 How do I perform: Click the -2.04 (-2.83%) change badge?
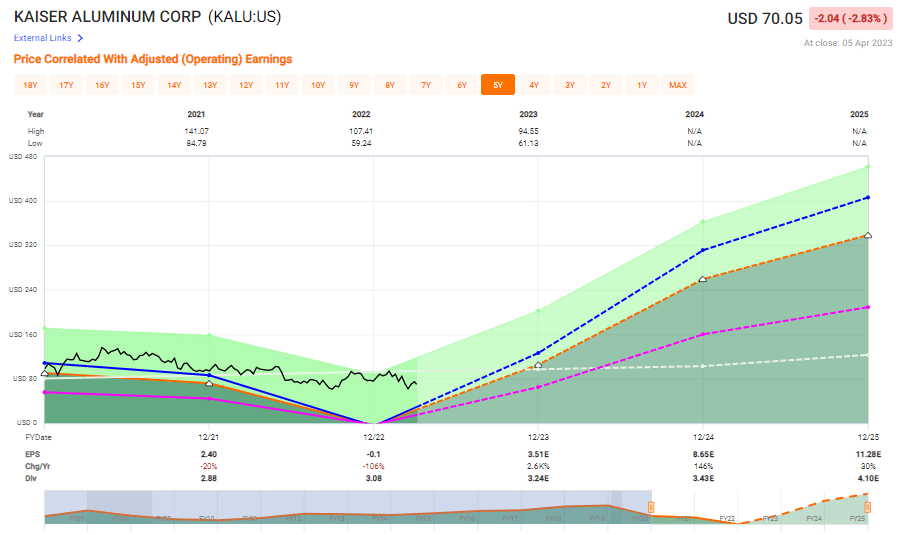851,18
